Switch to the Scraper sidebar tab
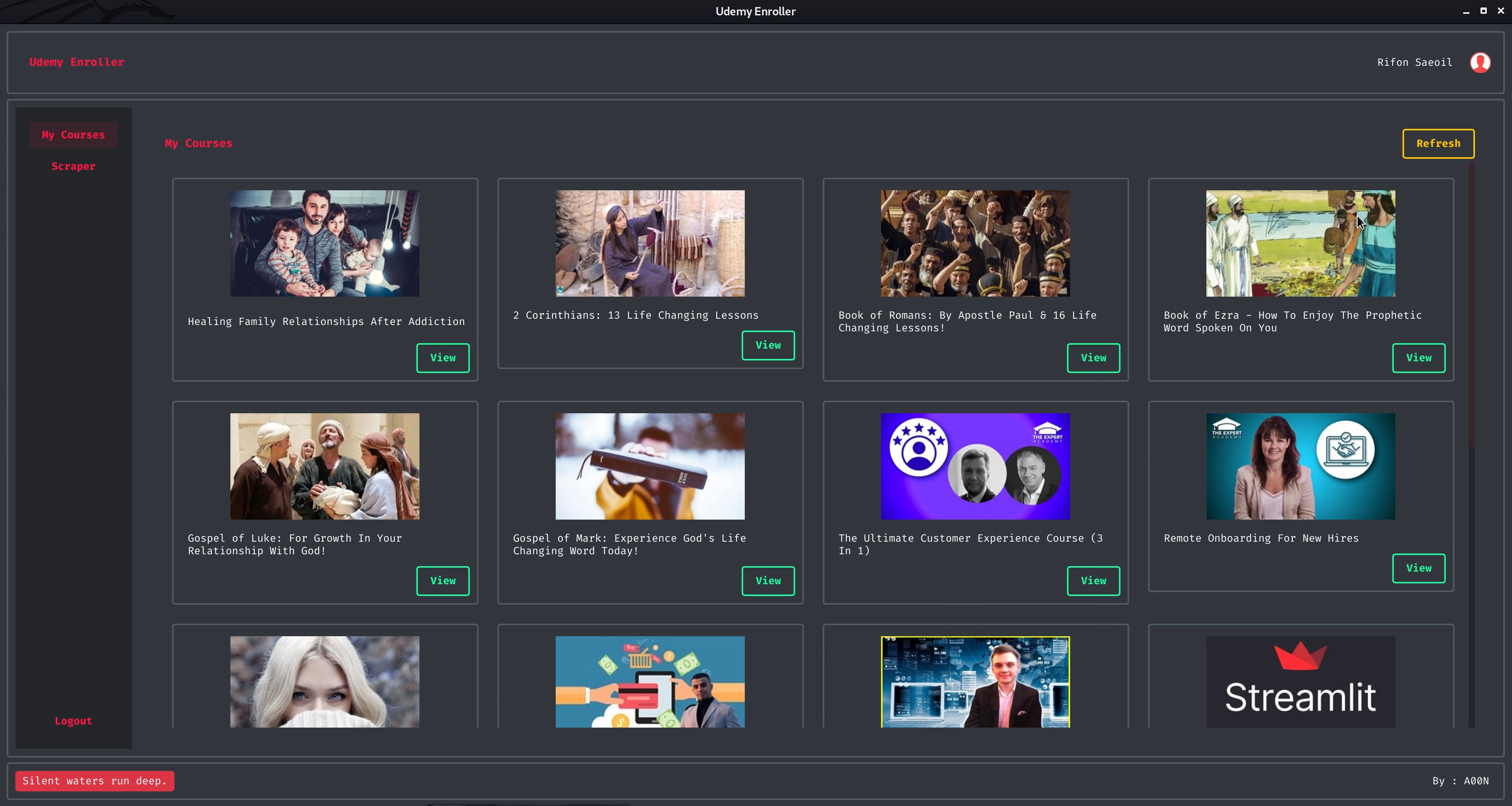1512x806 pixels. coord(73,167)
